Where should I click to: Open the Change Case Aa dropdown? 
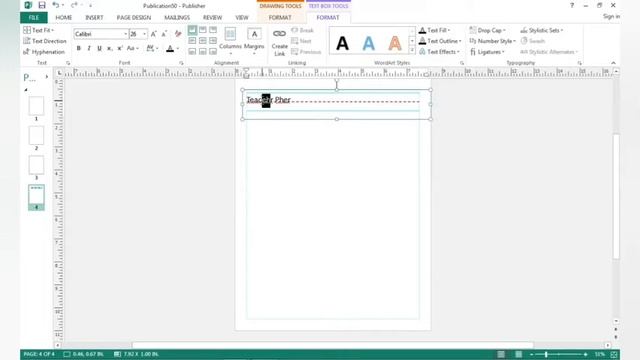click(133, 49)
